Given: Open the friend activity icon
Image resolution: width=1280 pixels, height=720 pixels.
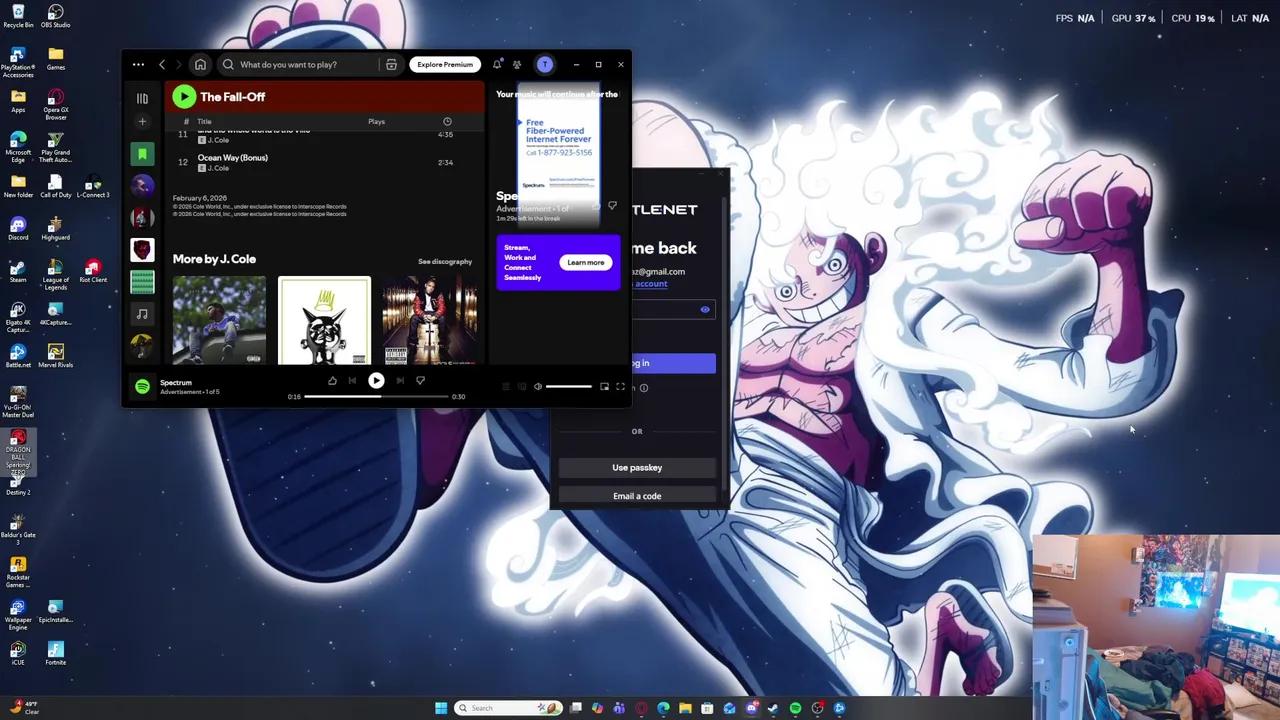Looking at the screenshot, I should click(517, 64).
